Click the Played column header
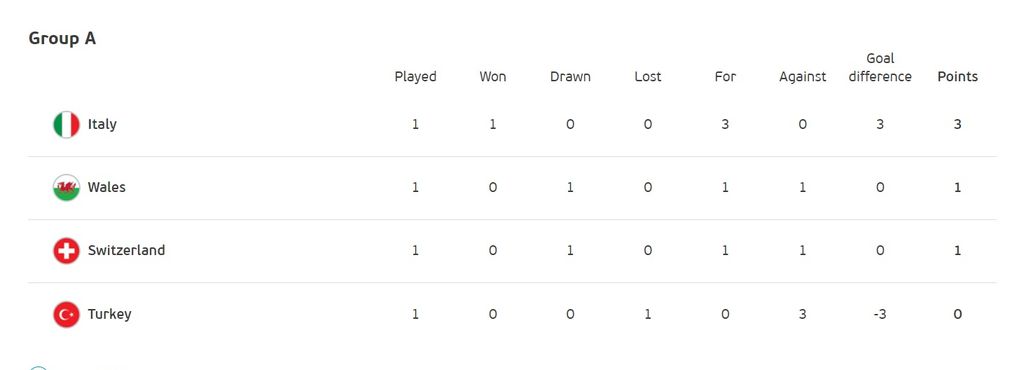The height and width of the screenshot is (370, 1024). coord(415,77)
